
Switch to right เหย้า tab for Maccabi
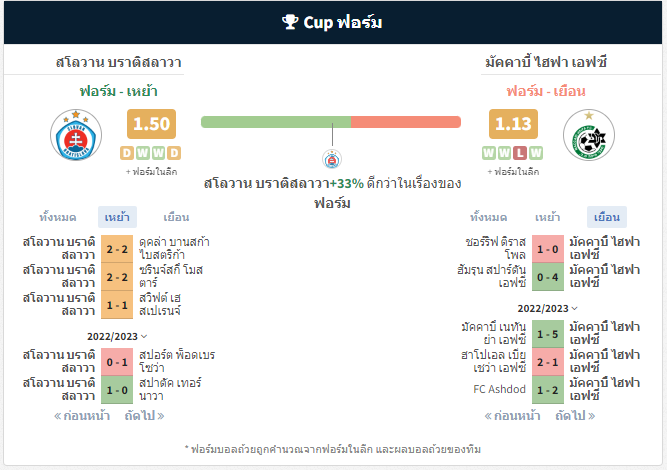pyautogui.click(x=547, y=217)
